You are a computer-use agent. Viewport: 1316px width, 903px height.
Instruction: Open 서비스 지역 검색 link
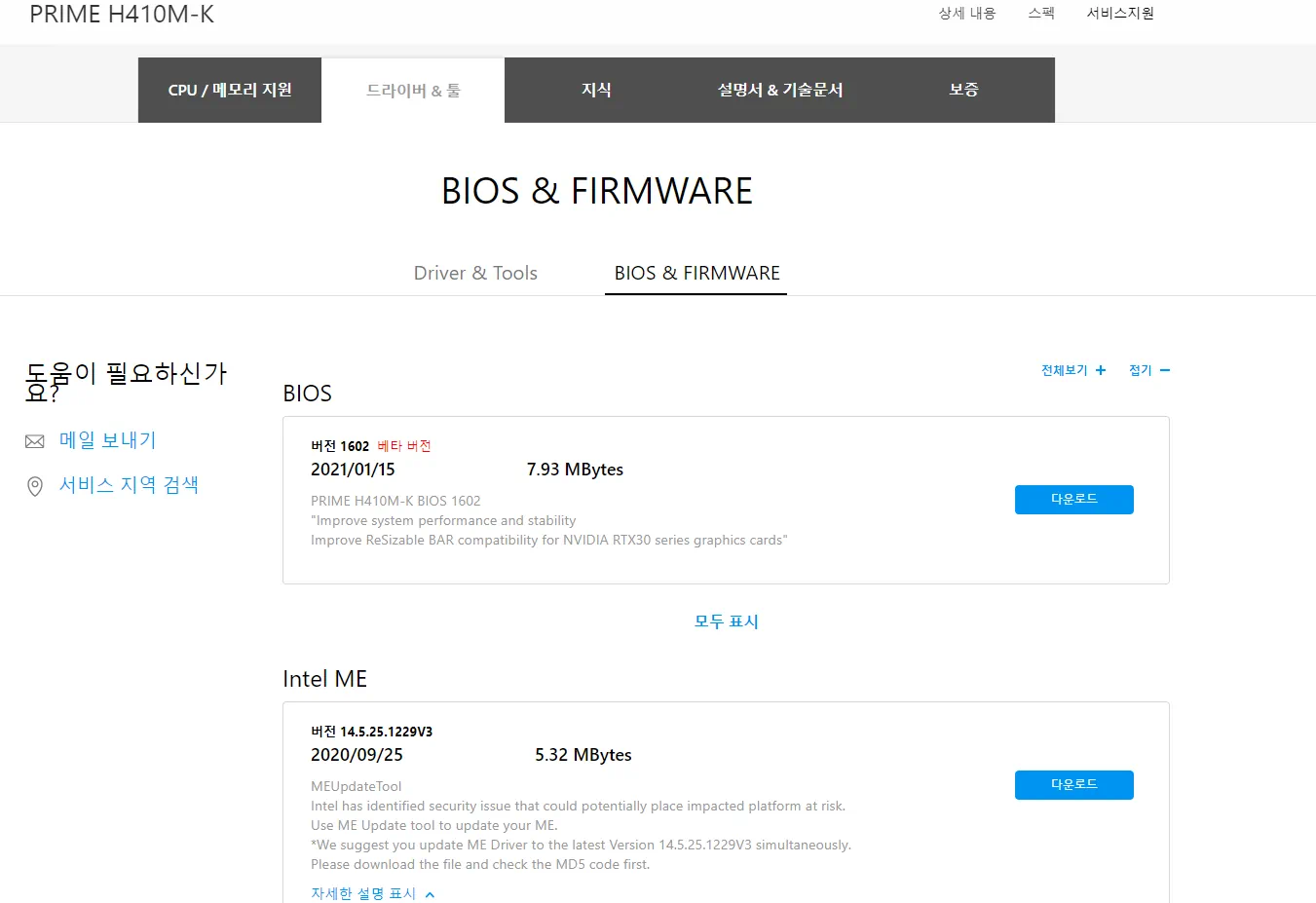click(129, 485)
